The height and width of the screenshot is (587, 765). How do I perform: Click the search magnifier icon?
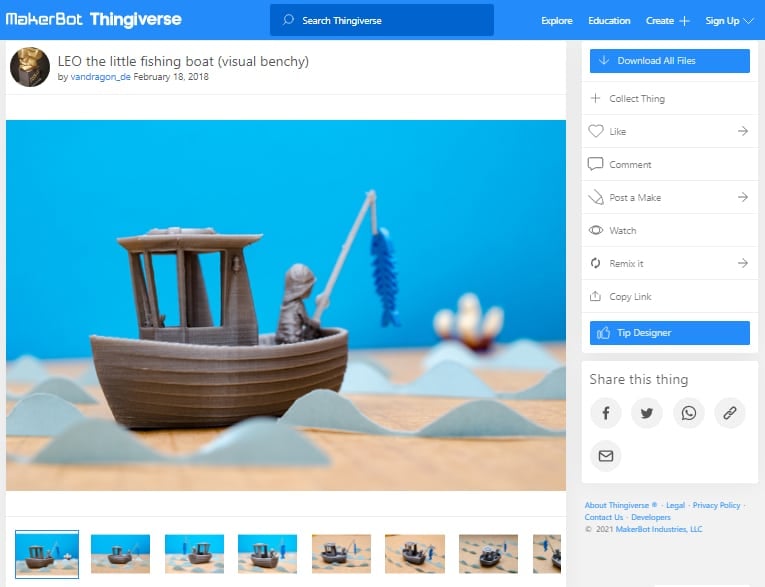click(x=288, y=20)
